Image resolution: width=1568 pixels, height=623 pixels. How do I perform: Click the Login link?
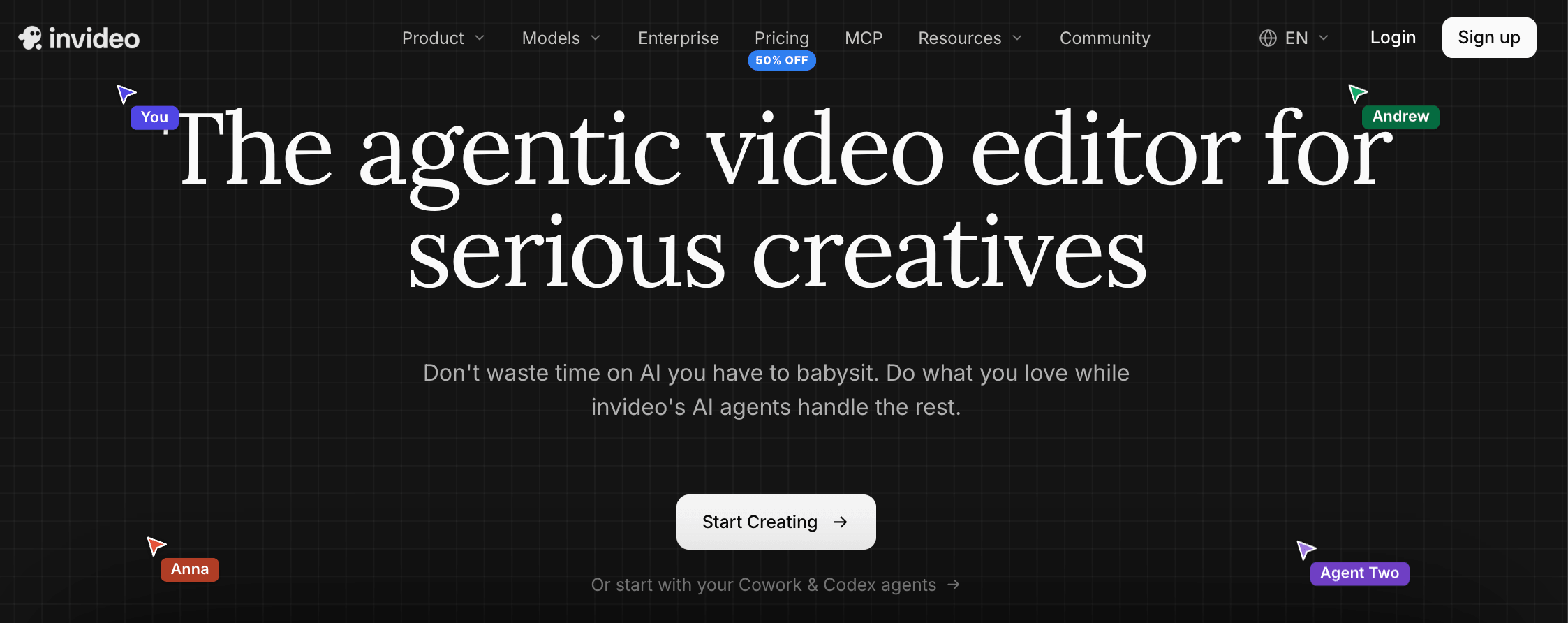[x=1393, y=38]
